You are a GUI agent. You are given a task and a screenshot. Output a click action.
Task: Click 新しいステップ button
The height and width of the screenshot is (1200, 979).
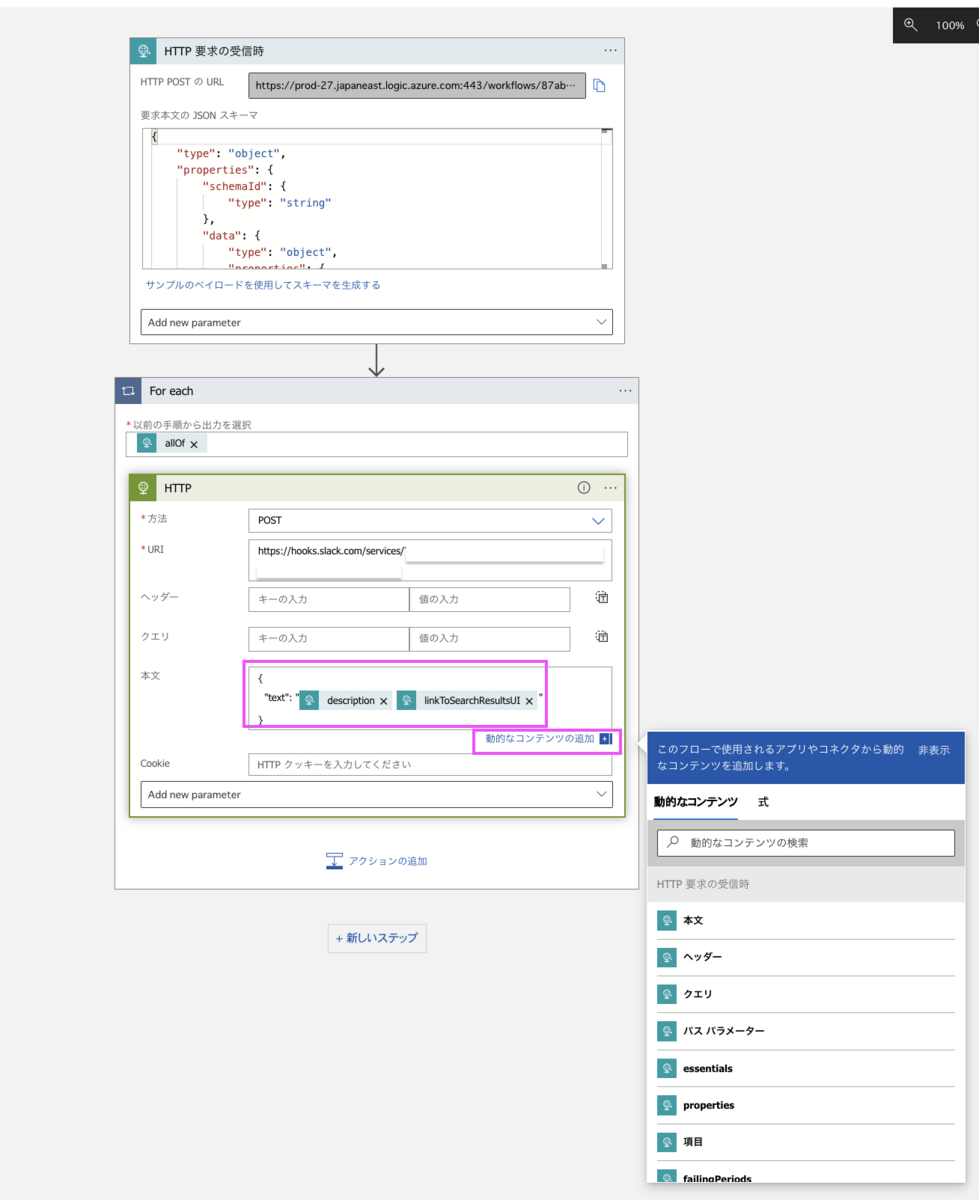pyautogui.click(x=377, y=938)
